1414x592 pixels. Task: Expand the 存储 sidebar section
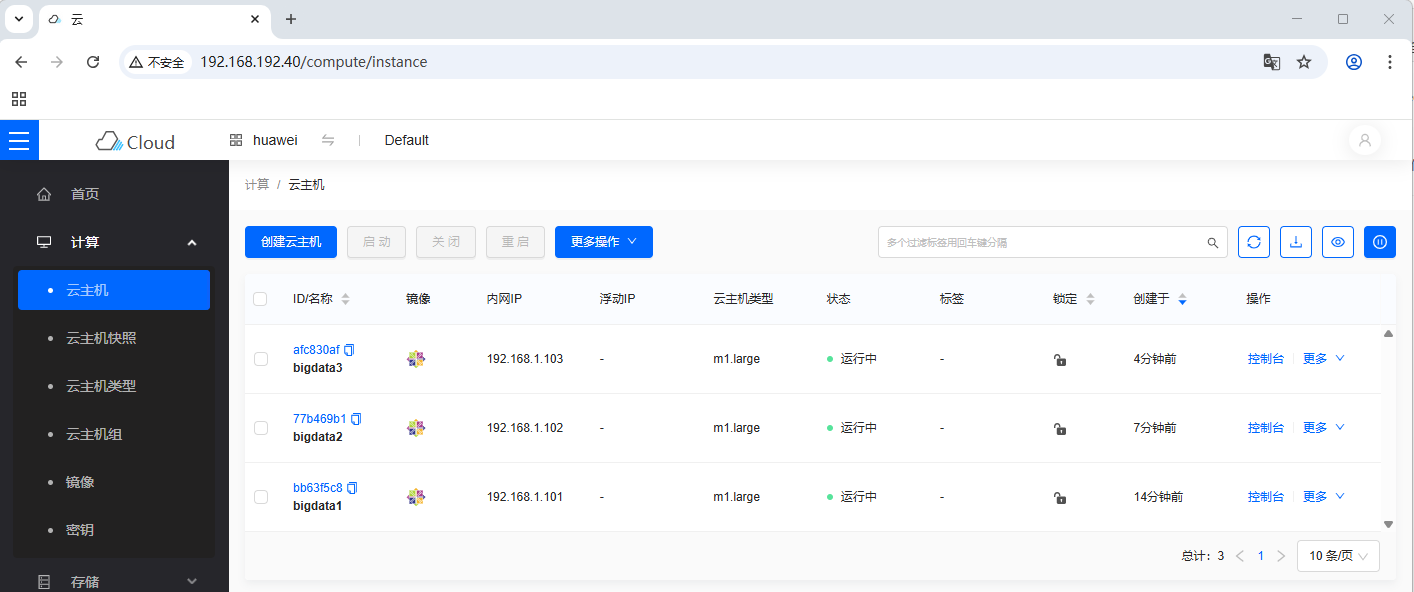pos(192,581)
